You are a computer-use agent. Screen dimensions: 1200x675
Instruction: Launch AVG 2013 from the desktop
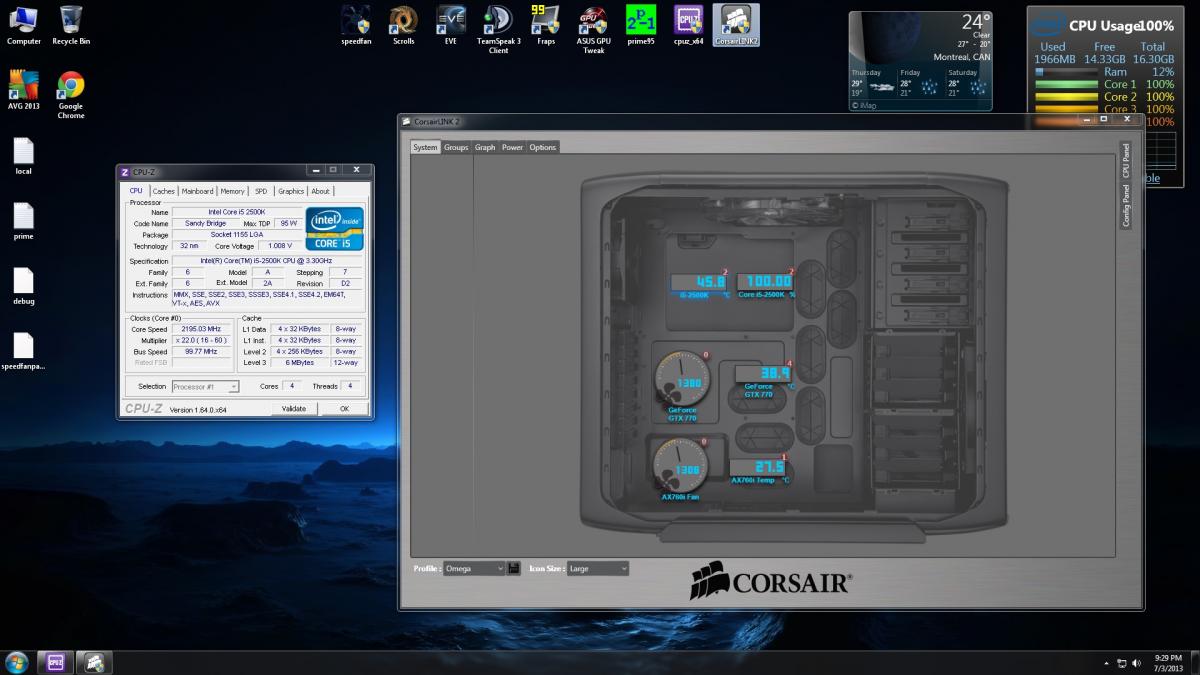24,91
